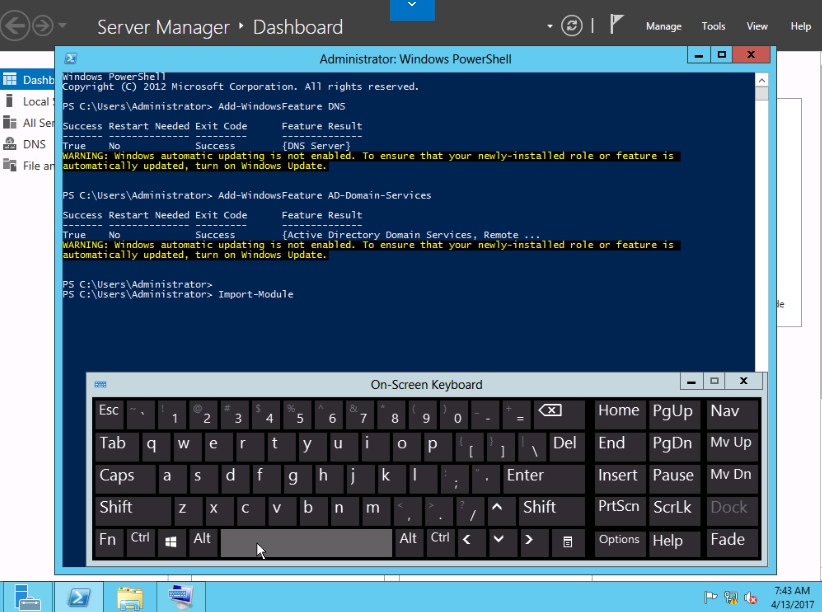The height and width of the screenshot is (612, 822).
Task: Toggle the Caps lock key
Action: [125, 477]
